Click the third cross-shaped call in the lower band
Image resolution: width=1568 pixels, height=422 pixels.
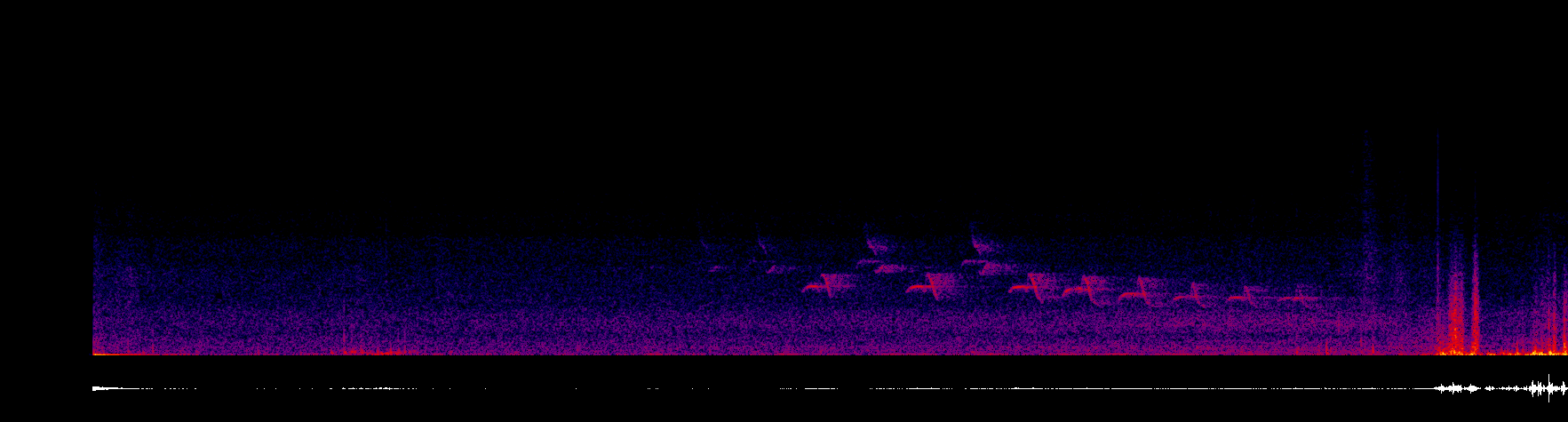point(1033,286)
